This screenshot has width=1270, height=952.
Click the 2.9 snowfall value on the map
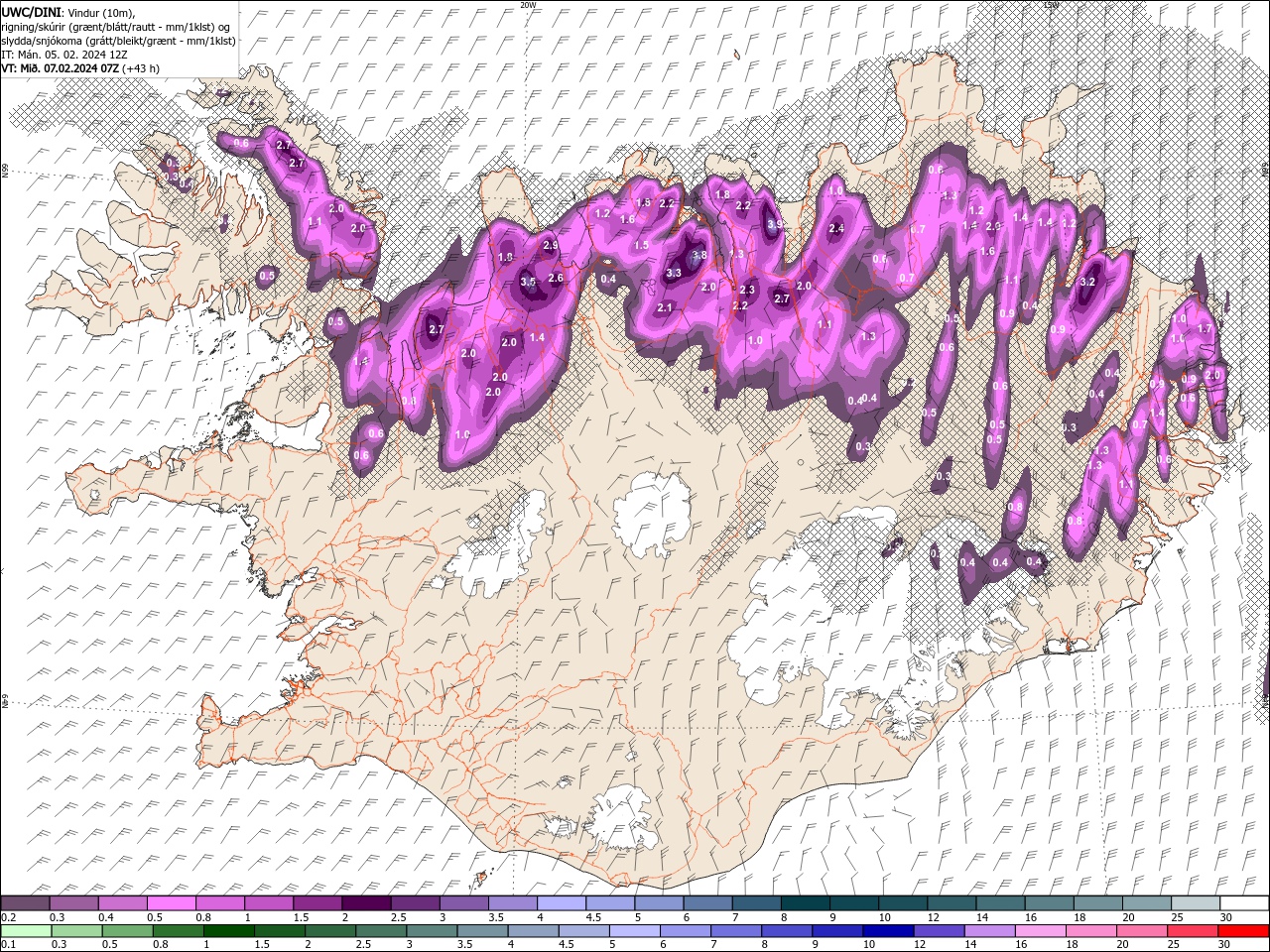pyautogui.click(x=551, y=245)
